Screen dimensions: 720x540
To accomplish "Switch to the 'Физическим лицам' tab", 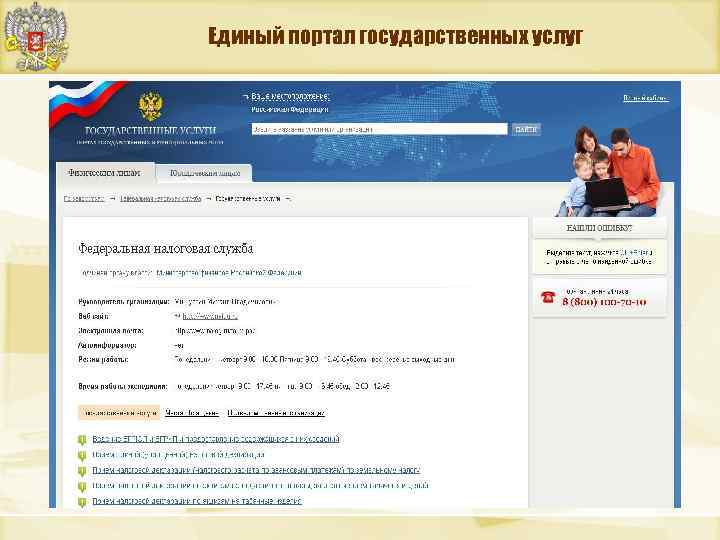I will [104, 173].
